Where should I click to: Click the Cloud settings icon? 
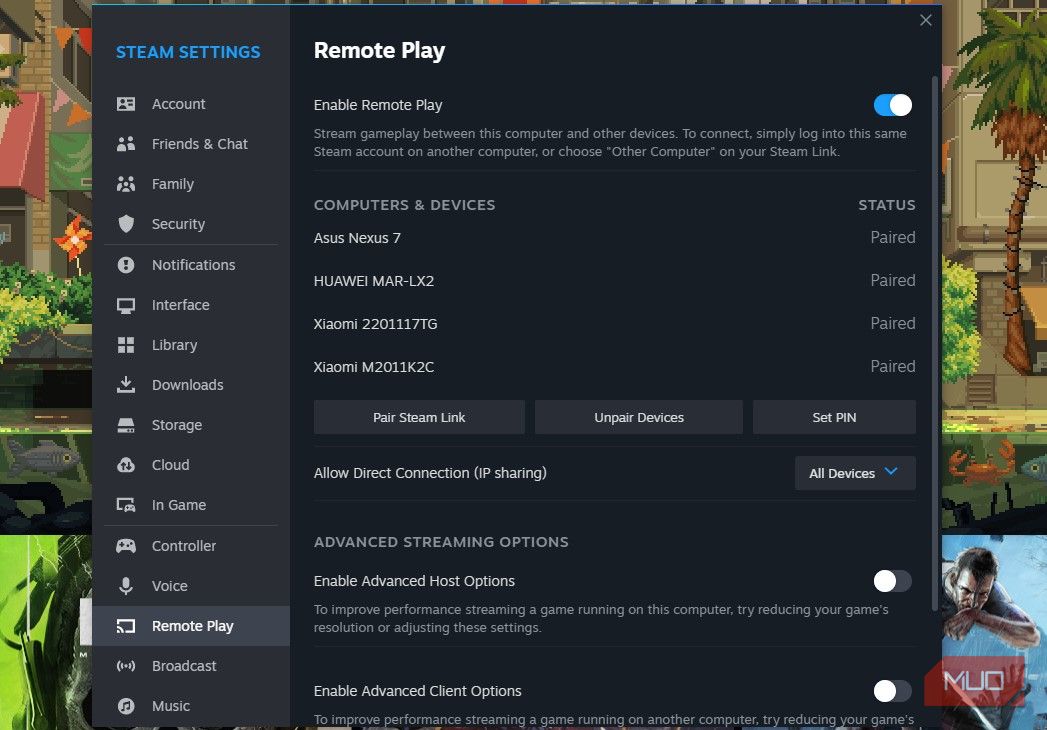(126, 464)
